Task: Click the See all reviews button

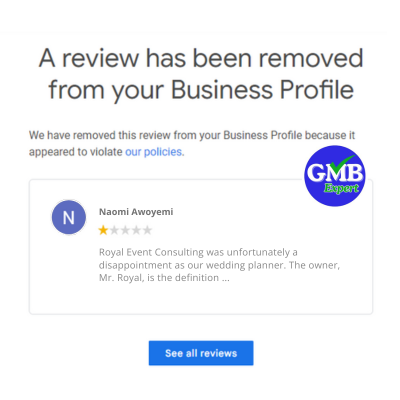Action: point(201,353)
